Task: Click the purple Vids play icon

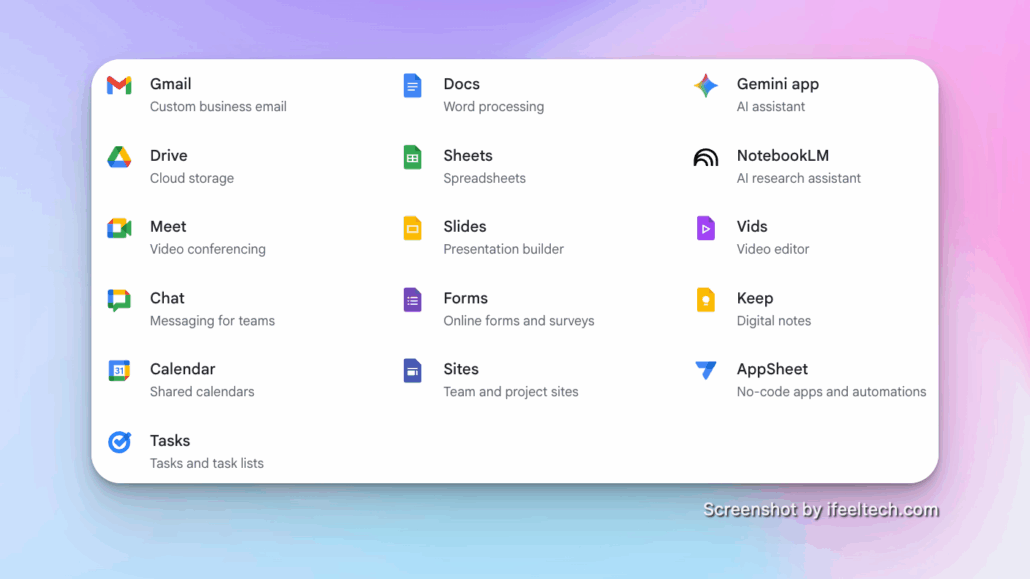Action: click(x=706, y=228)
